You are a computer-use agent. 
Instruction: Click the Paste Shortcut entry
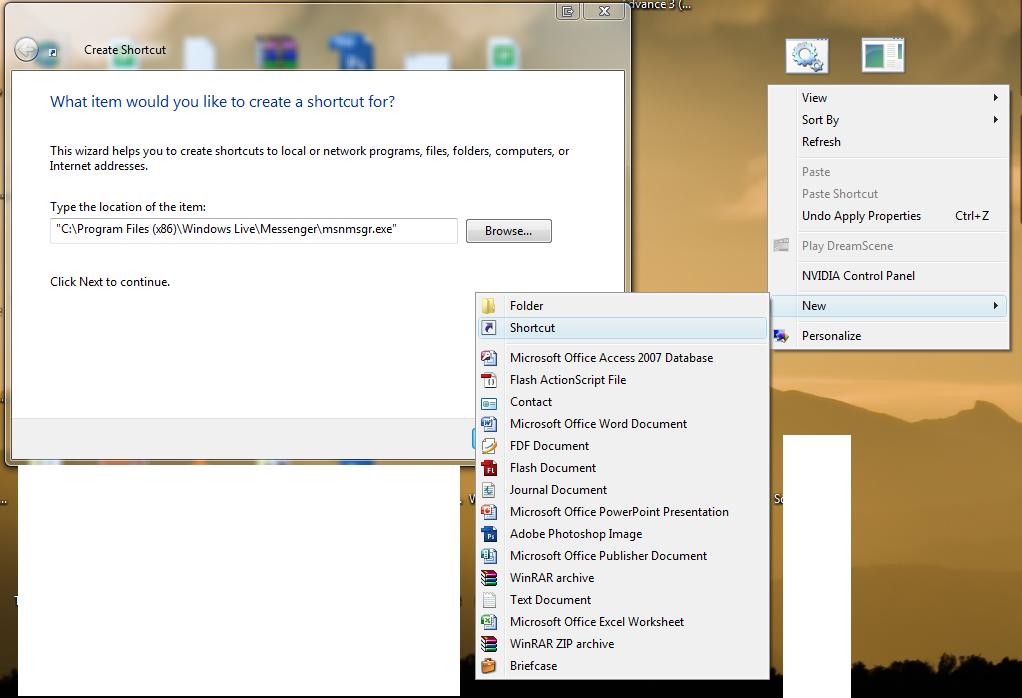pyautogui.click(x=889, y=194)
